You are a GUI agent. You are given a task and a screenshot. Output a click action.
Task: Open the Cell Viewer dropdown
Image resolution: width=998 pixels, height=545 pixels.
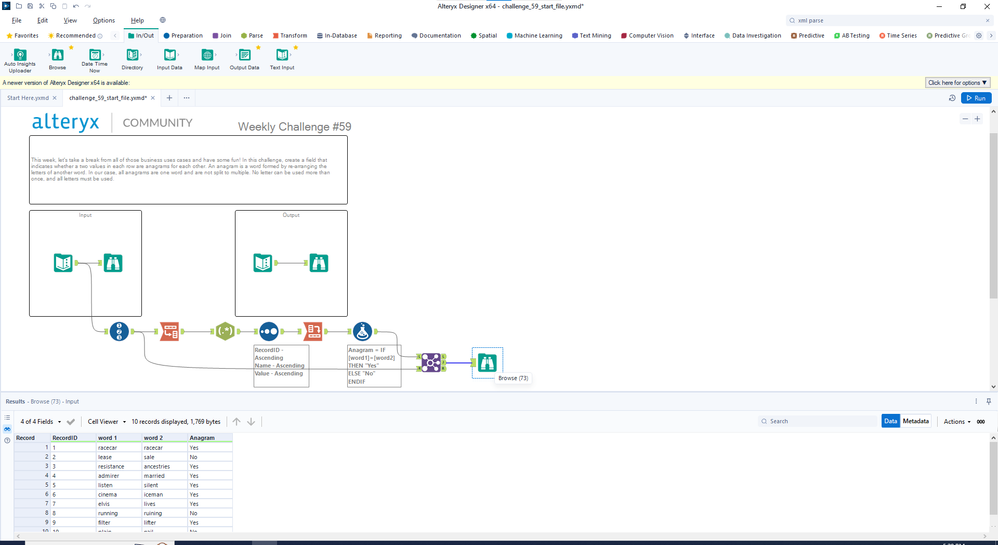106,421
